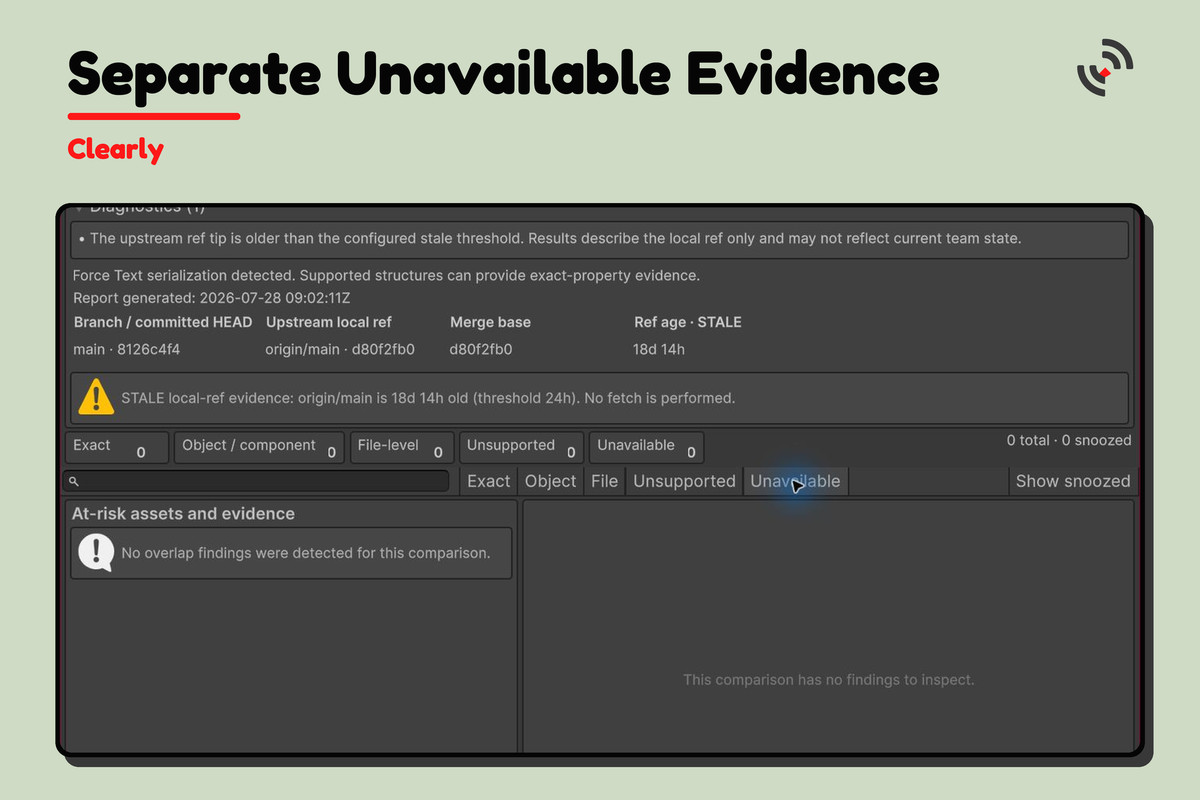
Task: Toggle the Exact filter button
Action: pyautogui.click(x=488, y=481)
